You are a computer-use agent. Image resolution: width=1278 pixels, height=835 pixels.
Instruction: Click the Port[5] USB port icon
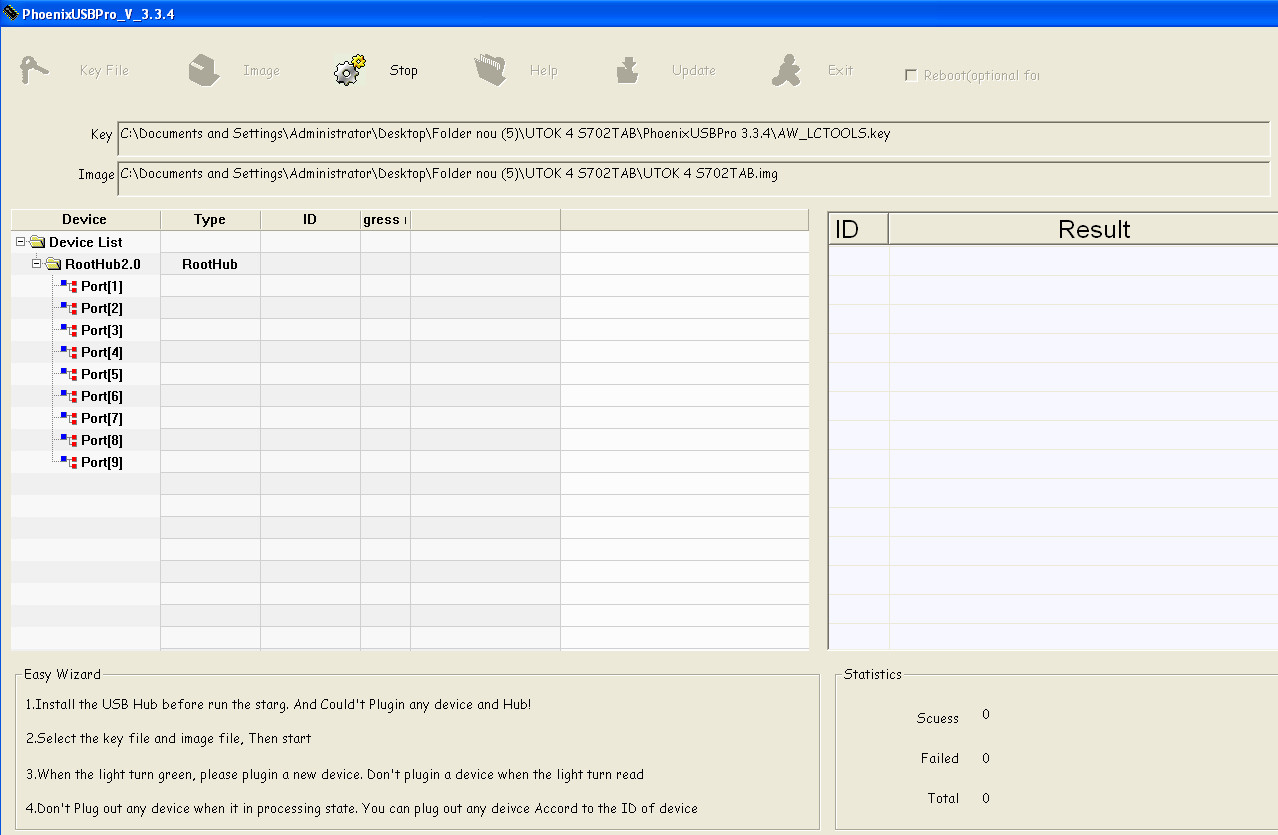69,374
